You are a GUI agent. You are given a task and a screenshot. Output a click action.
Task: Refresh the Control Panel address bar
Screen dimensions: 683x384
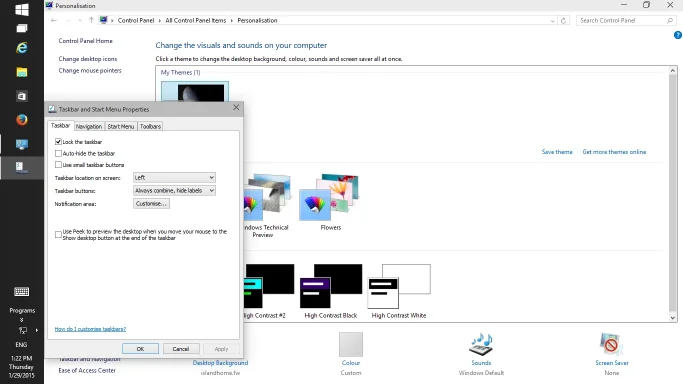[x=563, y=20]
